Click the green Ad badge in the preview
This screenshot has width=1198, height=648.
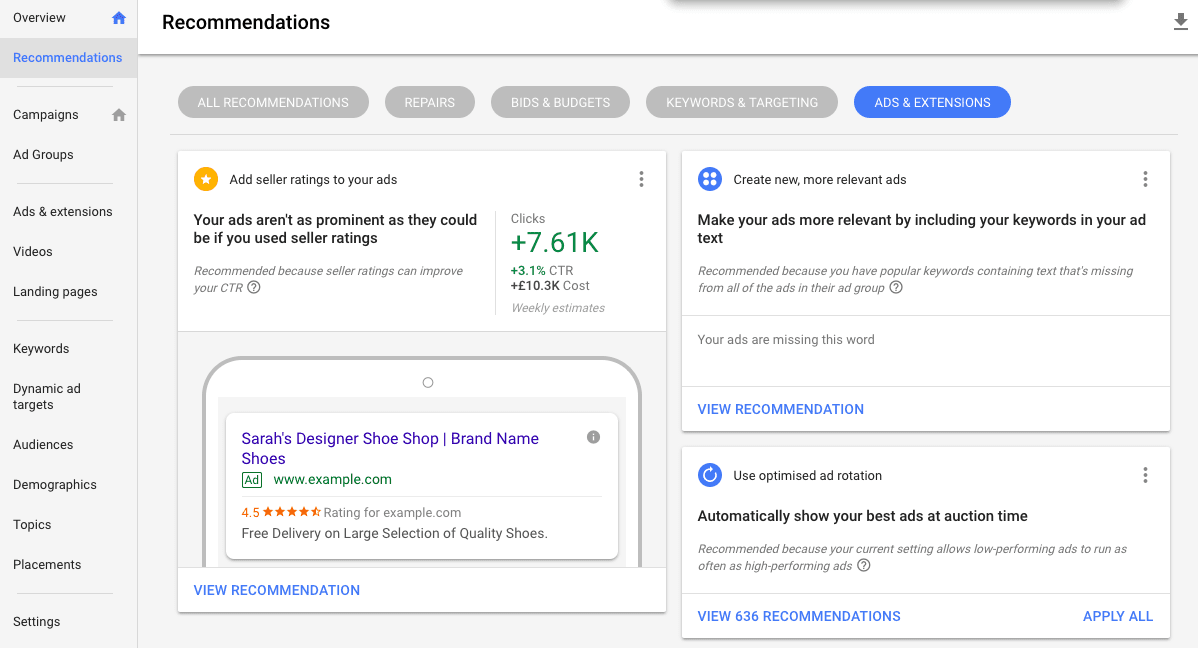point(251,480)
